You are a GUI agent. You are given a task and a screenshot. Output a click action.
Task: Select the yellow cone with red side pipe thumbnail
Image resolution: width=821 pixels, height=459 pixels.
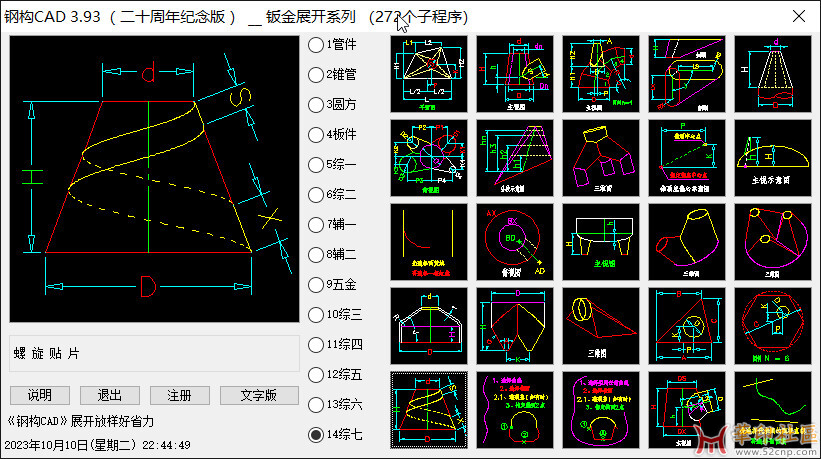click(x=686, y=242)
